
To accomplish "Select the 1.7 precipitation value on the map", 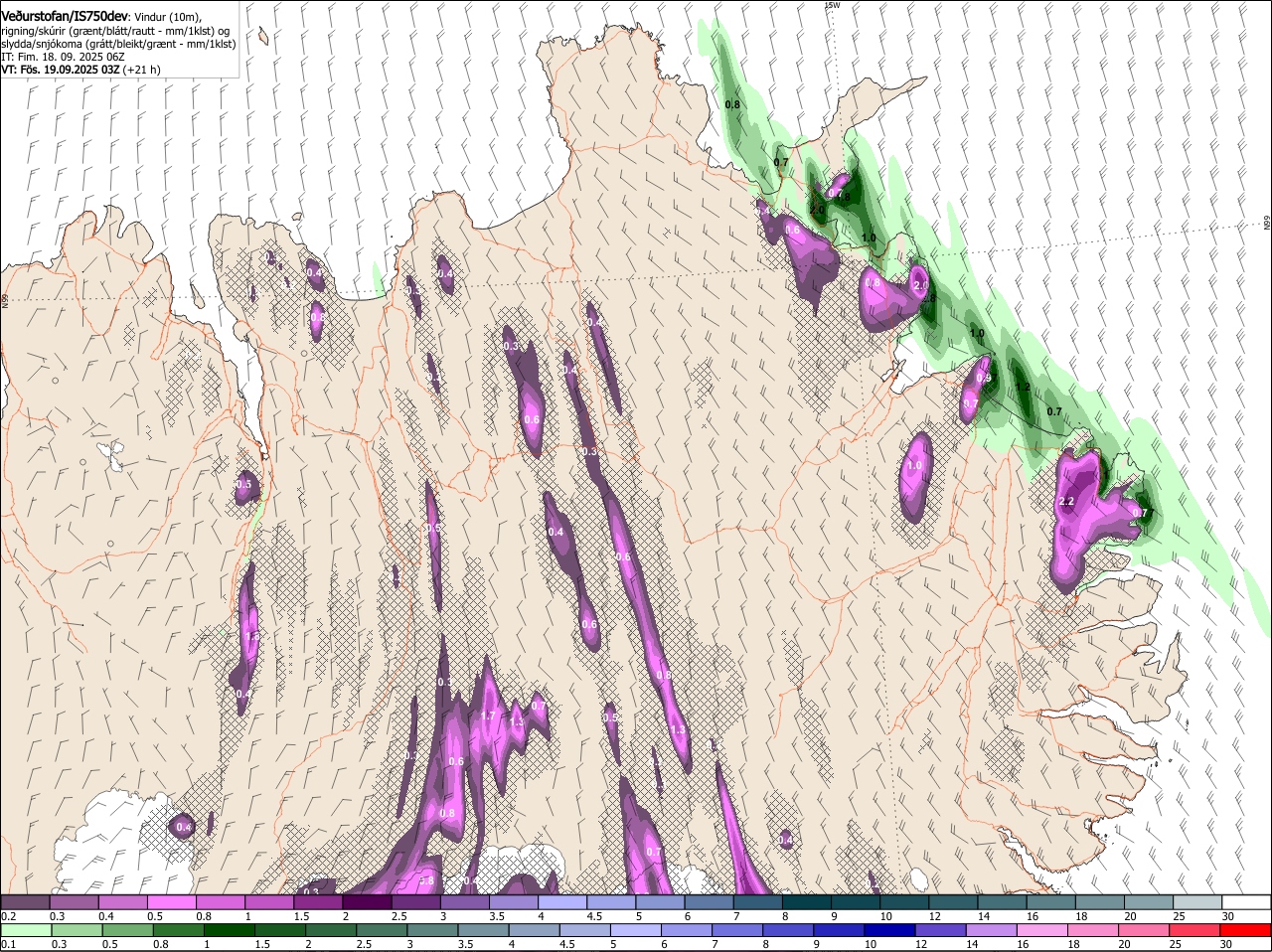I will click(488, 715).
